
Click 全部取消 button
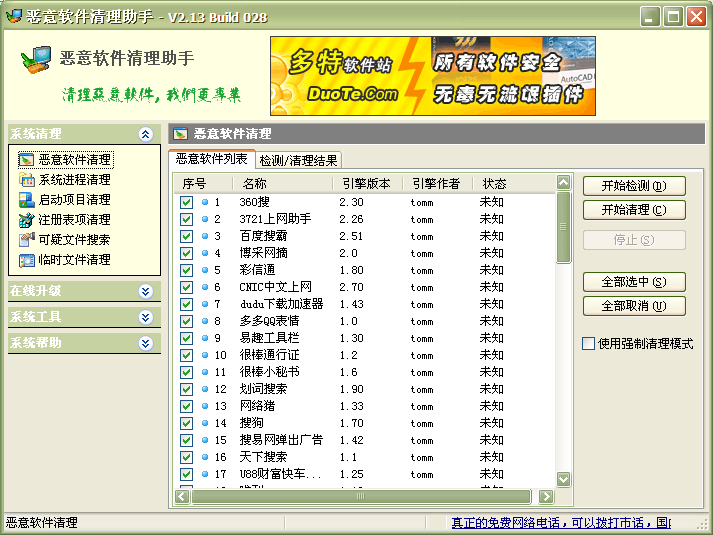click(x=634, y=306)
